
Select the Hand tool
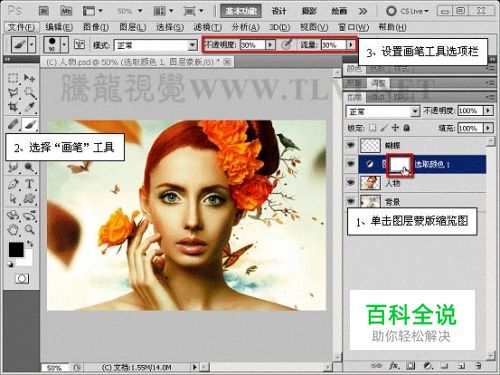pos(13,230)
